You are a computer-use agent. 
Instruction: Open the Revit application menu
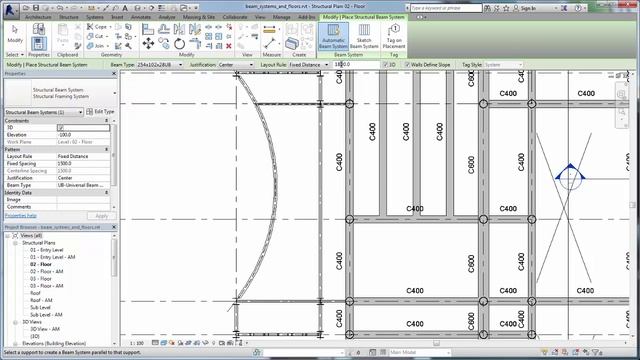(10, 10)
